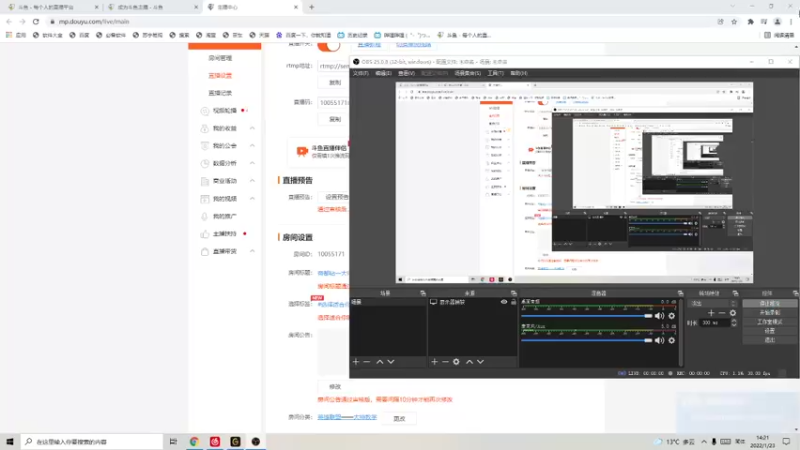Image resolution: width=800 pixels, height=450 pixels.
Task: Remove scene transition with minus icon
Action: 721,313
